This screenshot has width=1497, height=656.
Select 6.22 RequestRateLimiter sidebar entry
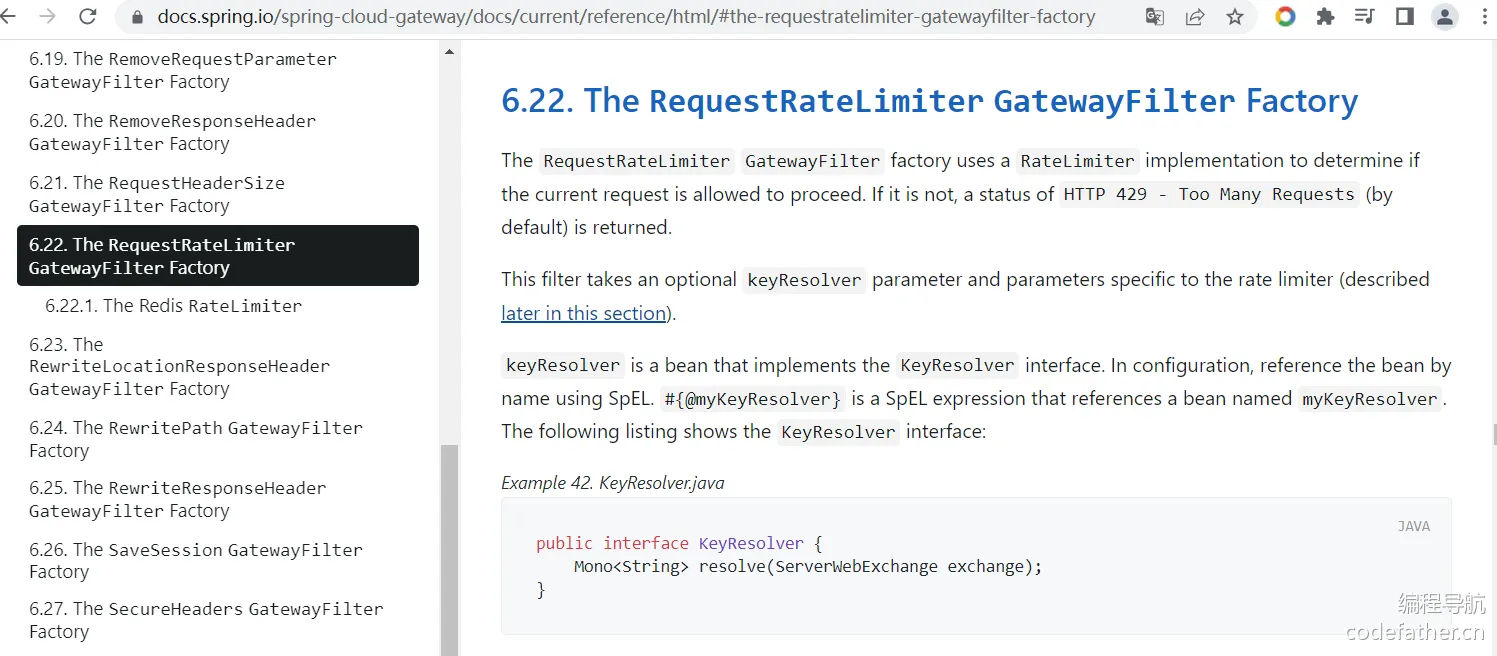(x=218, y=256)
